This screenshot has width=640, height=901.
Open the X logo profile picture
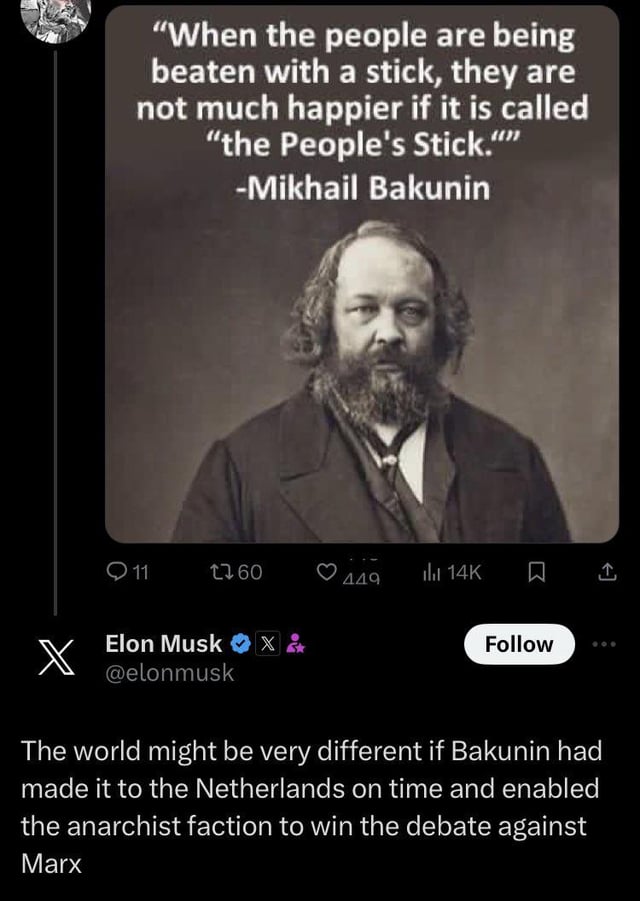(x=56, y=656)
